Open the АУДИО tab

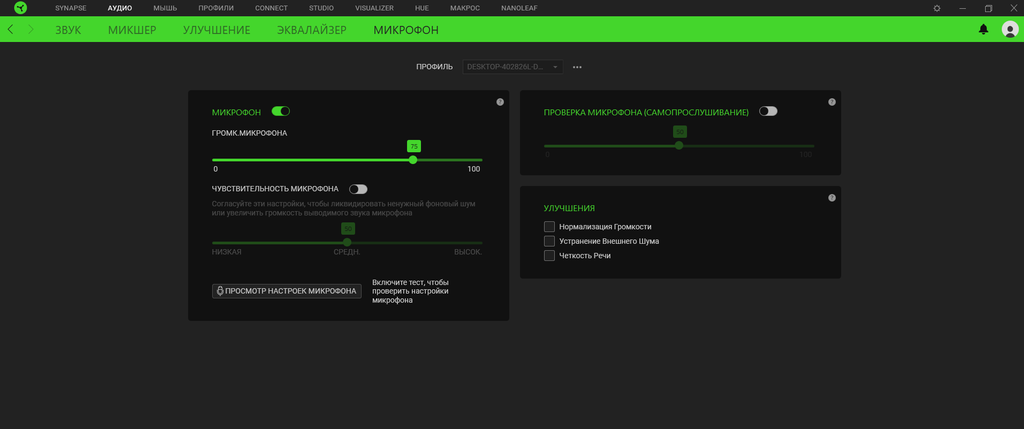pyautogui.click(x=120, y=8)
